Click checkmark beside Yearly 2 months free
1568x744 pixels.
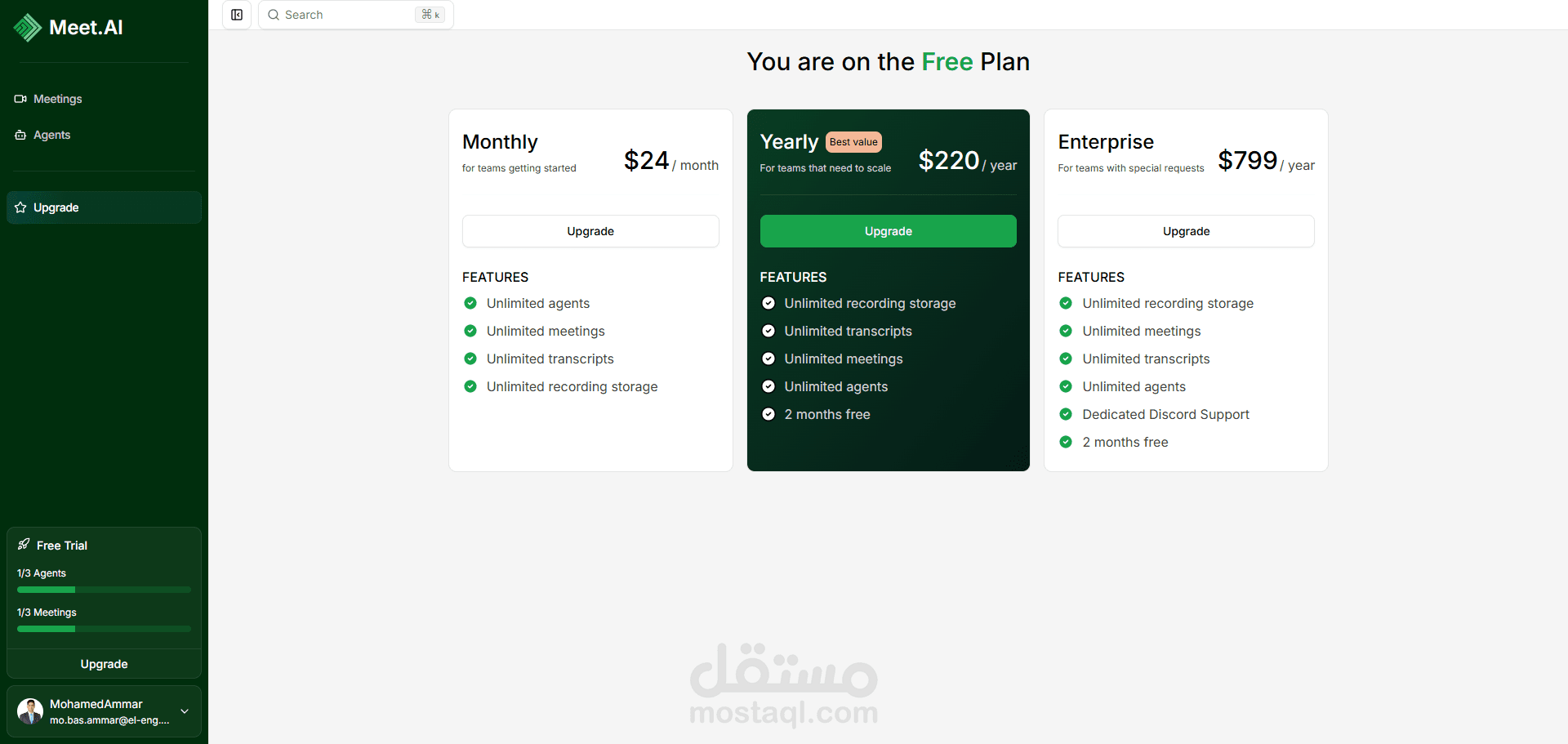(x=768, y=414)
